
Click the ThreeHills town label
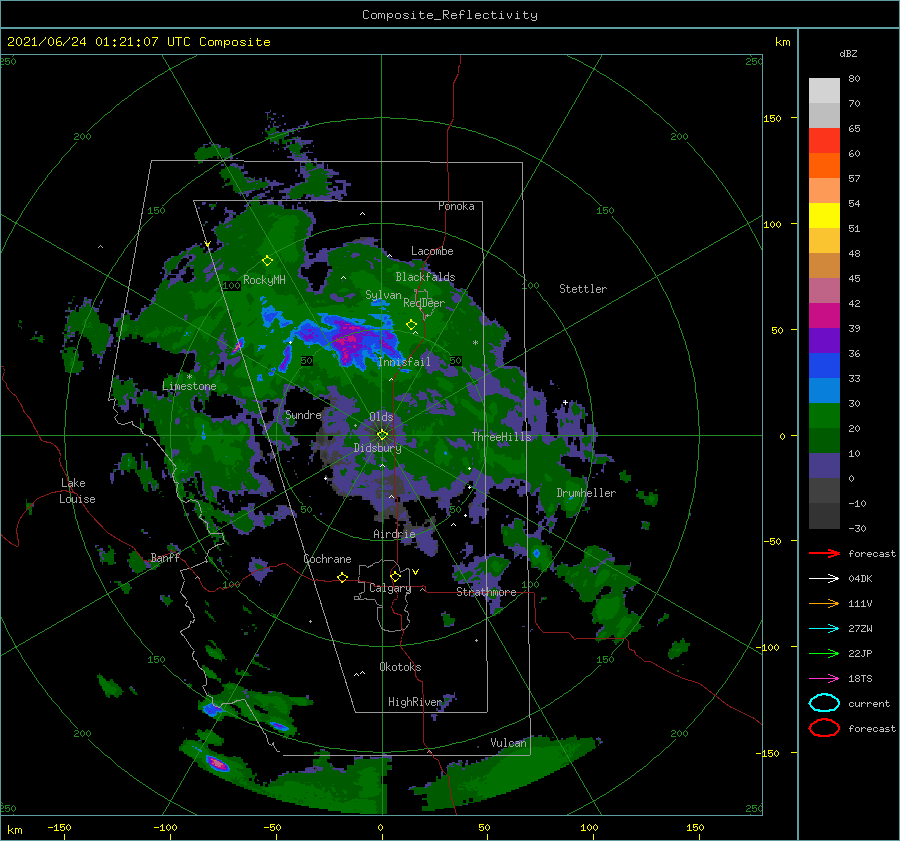pyautogui.click(x=502, y=437)
